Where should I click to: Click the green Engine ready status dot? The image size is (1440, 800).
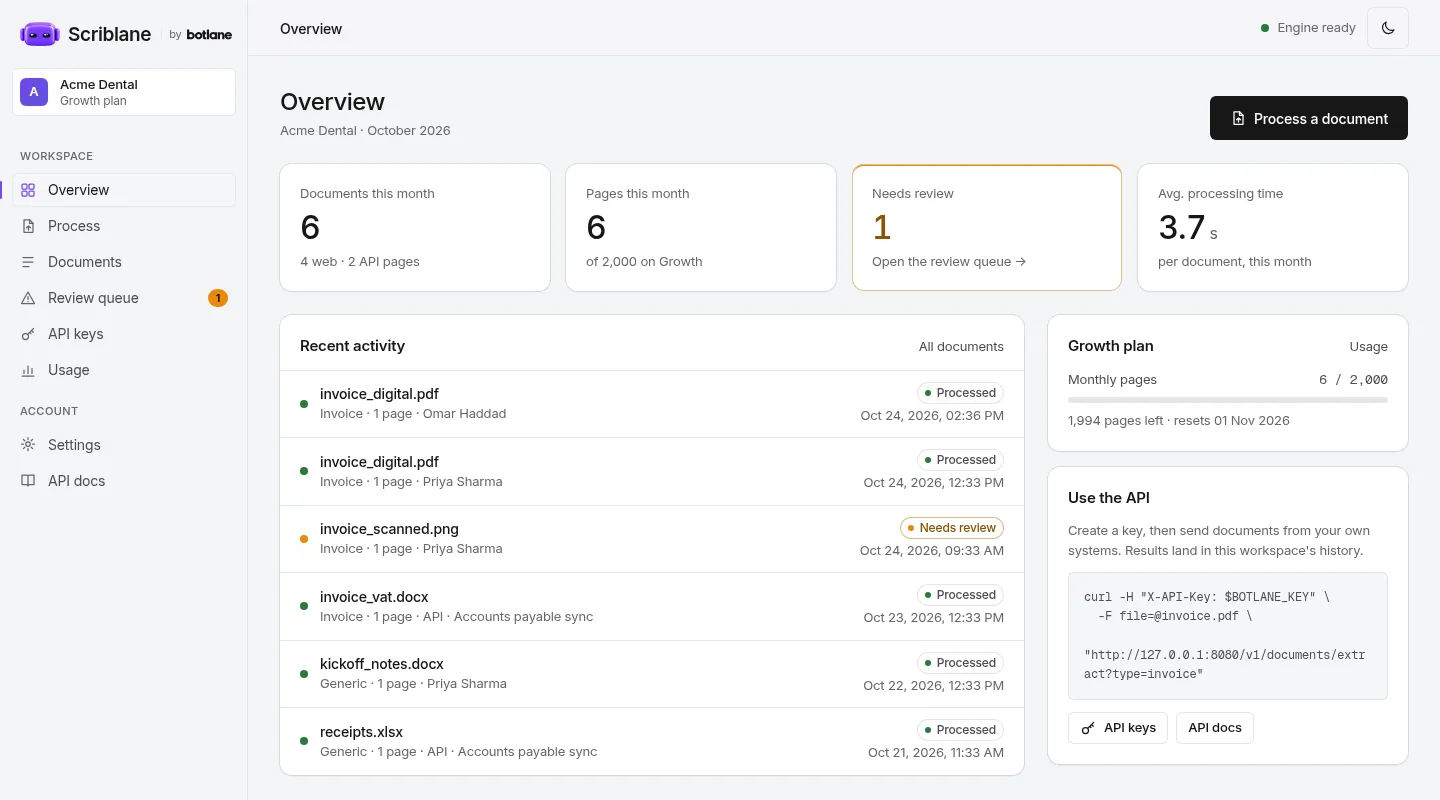[x=1265, y=28]
